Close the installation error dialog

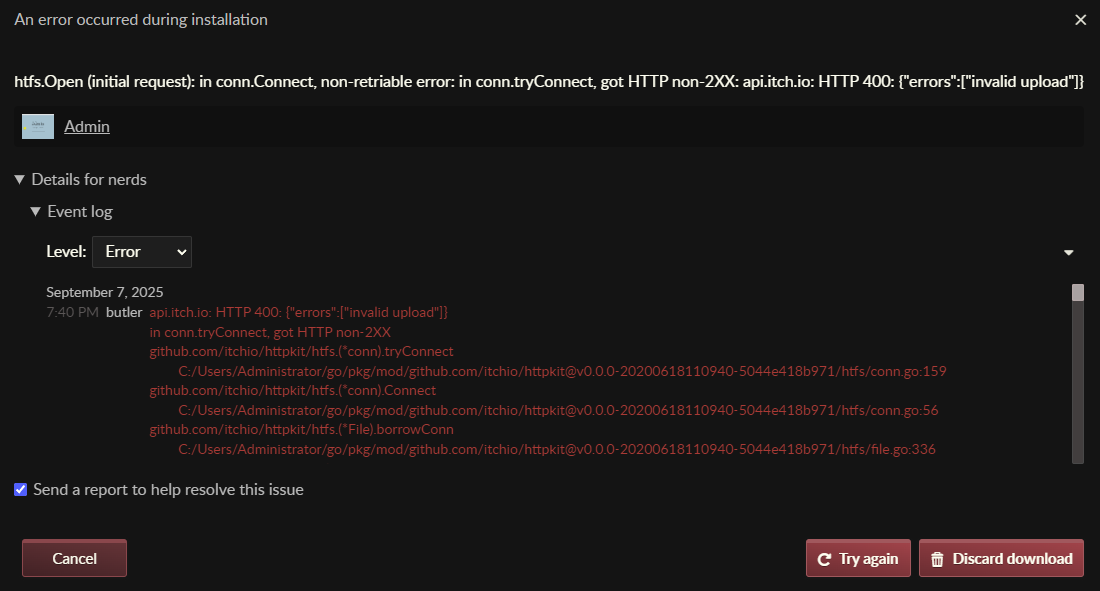[1080, 20]
